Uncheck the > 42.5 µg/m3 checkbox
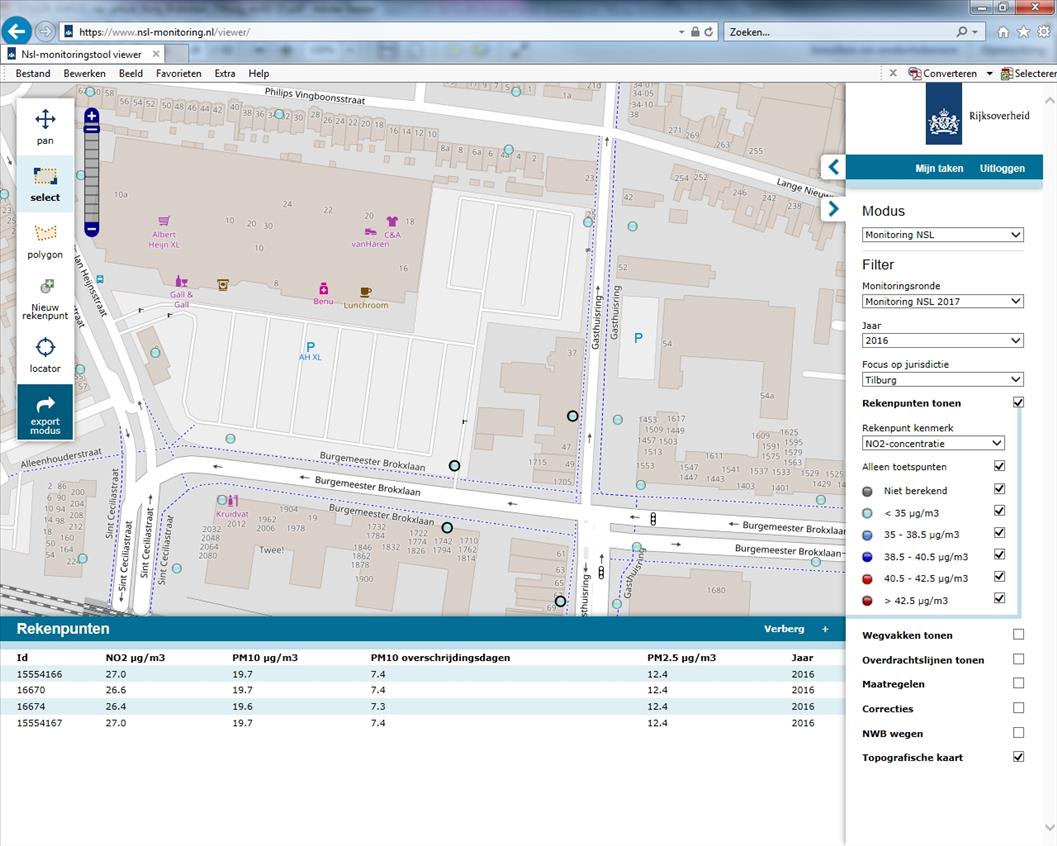 [999, 599]
